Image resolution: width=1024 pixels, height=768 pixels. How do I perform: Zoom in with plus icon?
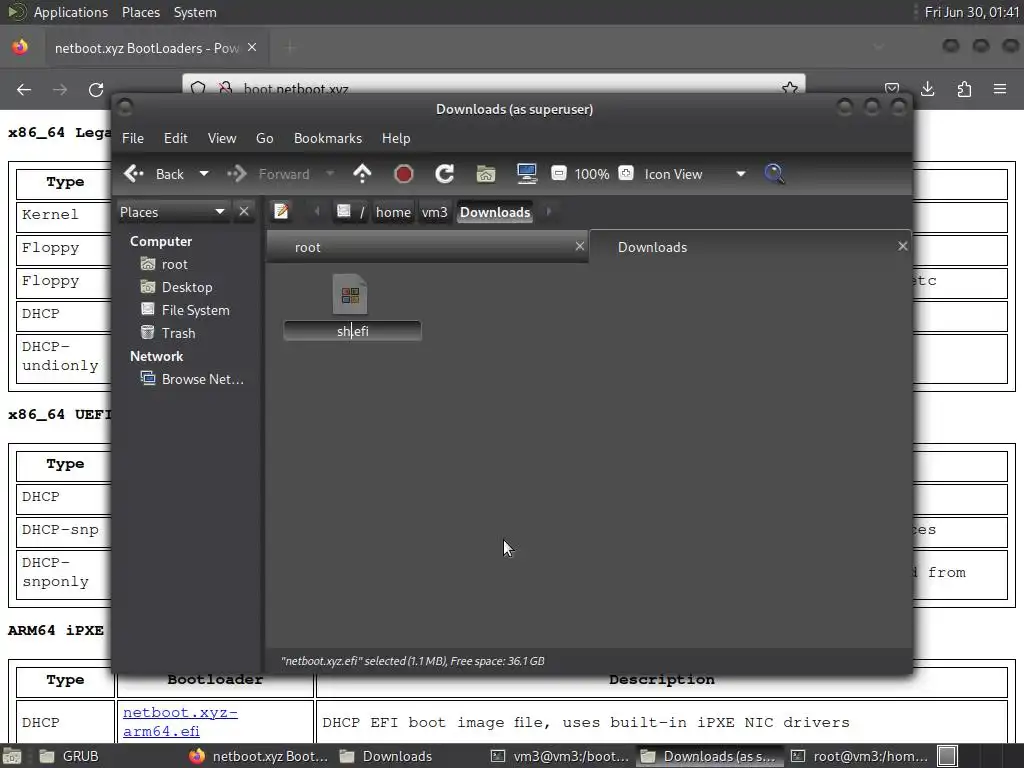point(626,173)
